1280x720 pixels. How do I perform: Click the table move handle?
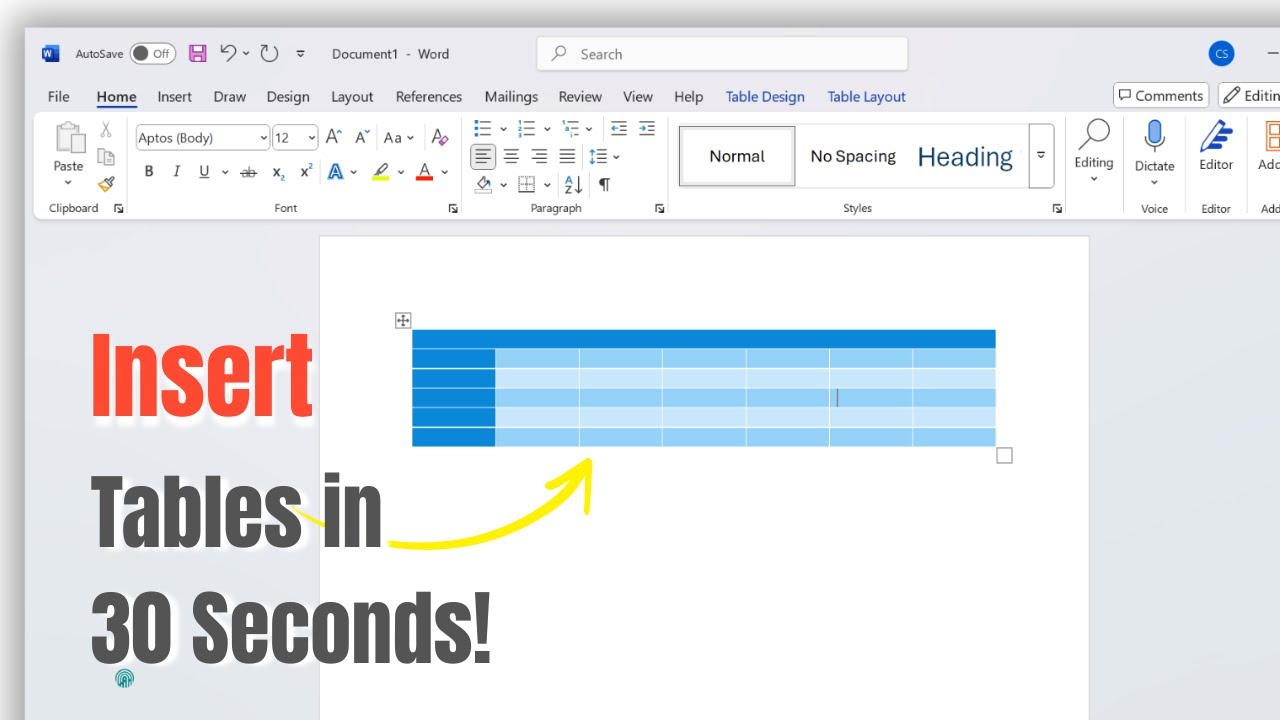coord(403,320)
